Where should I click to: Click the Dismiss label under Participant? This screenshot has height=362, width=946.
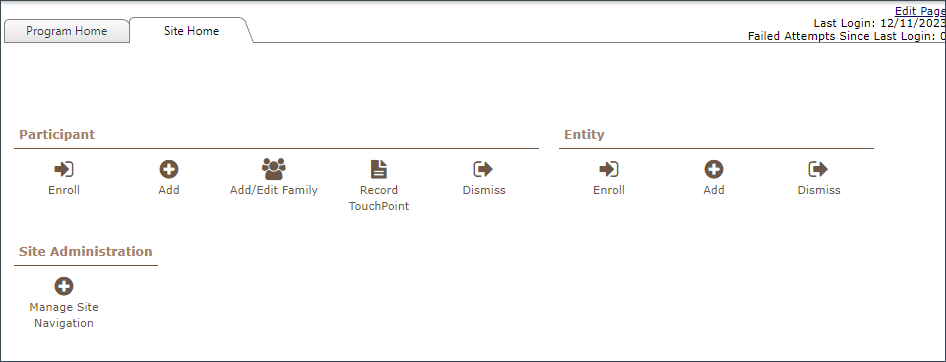point(484,190)
